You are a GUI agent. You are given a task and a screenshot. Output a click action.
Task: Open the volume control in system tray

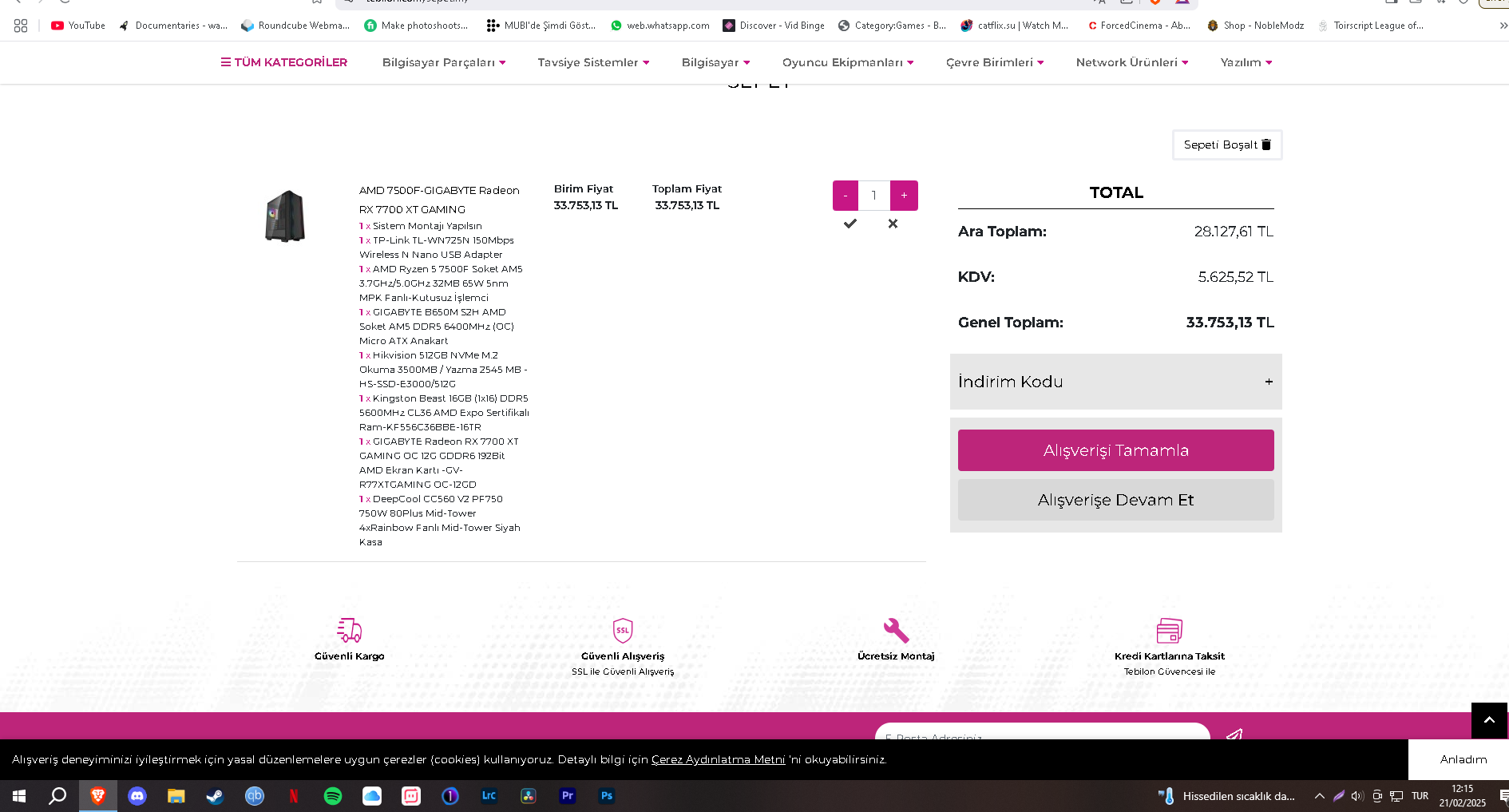[x=1357, y=796]
